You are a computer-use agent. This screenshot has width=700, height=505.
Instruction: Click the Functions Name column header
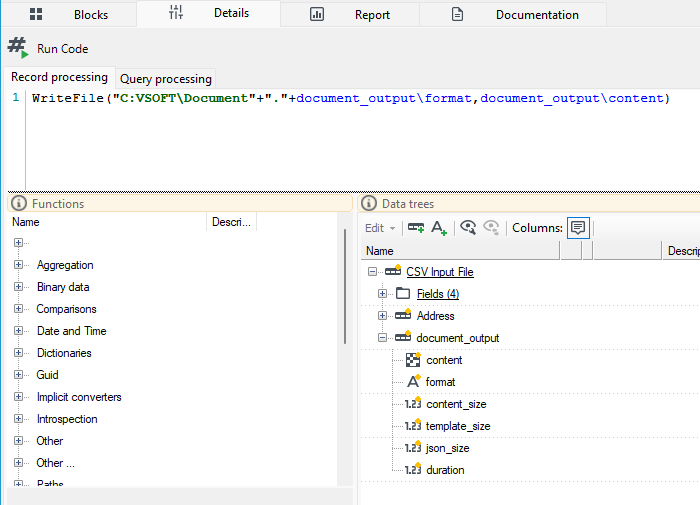point(107,222)
